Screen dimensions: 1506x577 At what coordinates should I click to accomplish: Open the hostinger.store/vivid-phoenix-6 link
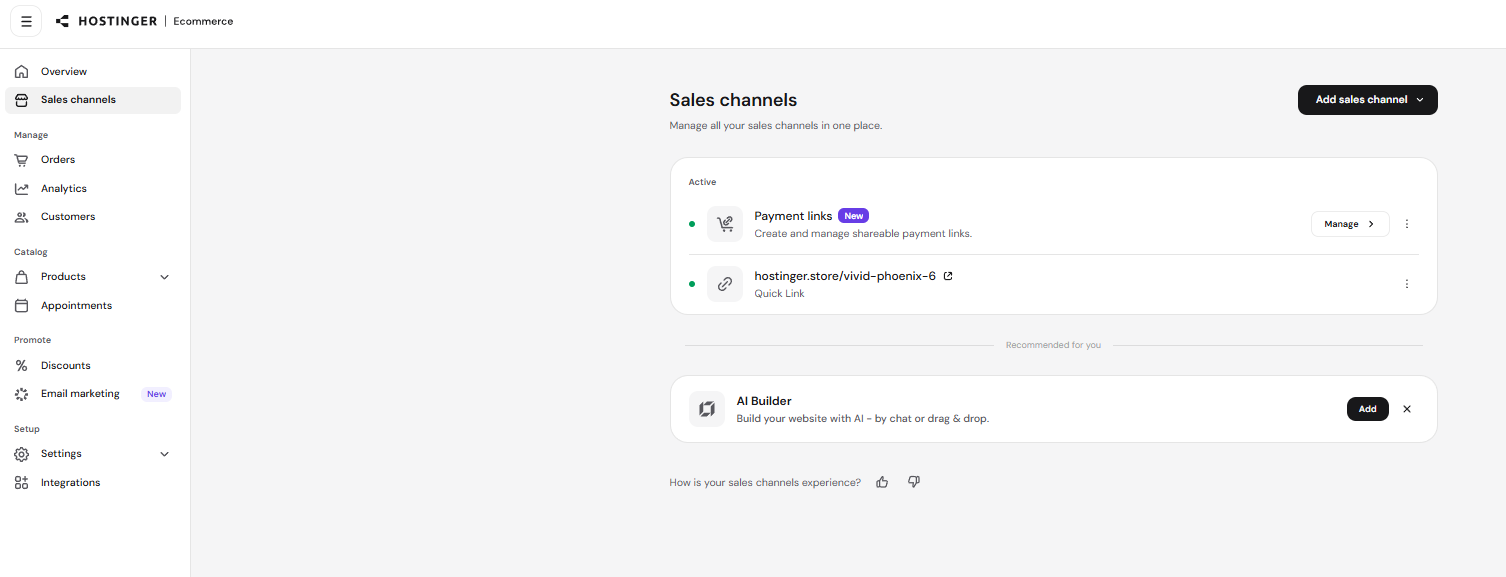point(845,276)
